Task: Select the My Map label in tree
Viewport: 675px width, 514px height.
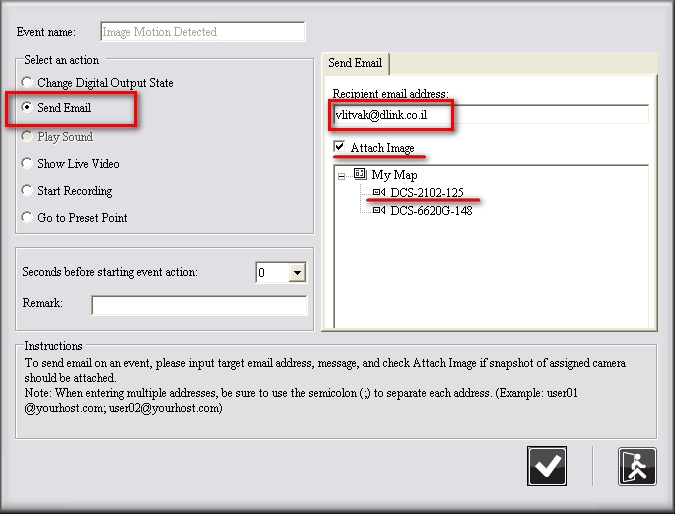Action: pos(395,175)
